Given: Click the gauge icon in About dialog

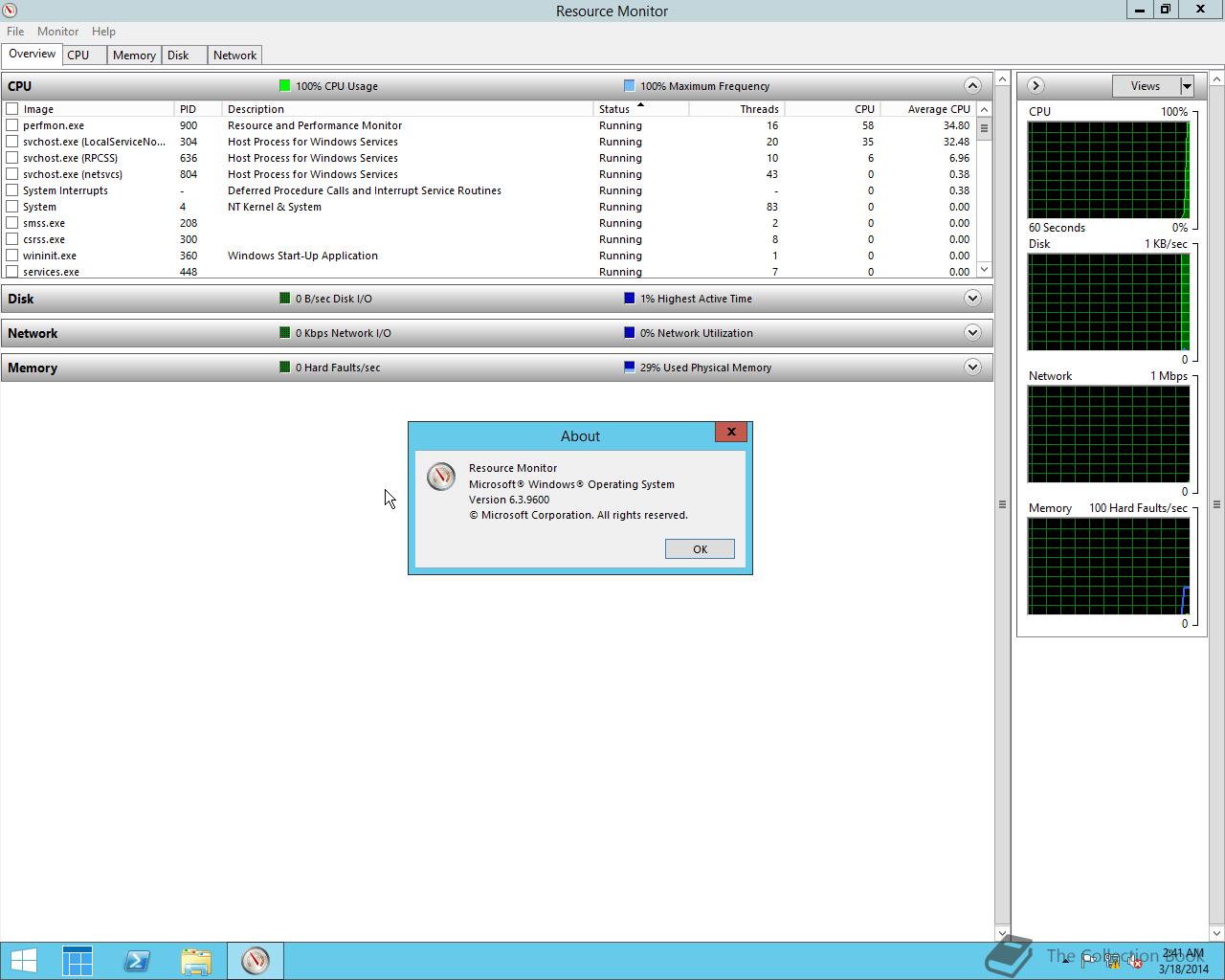Looking at the screenshot, I should [x=441, y=477].
